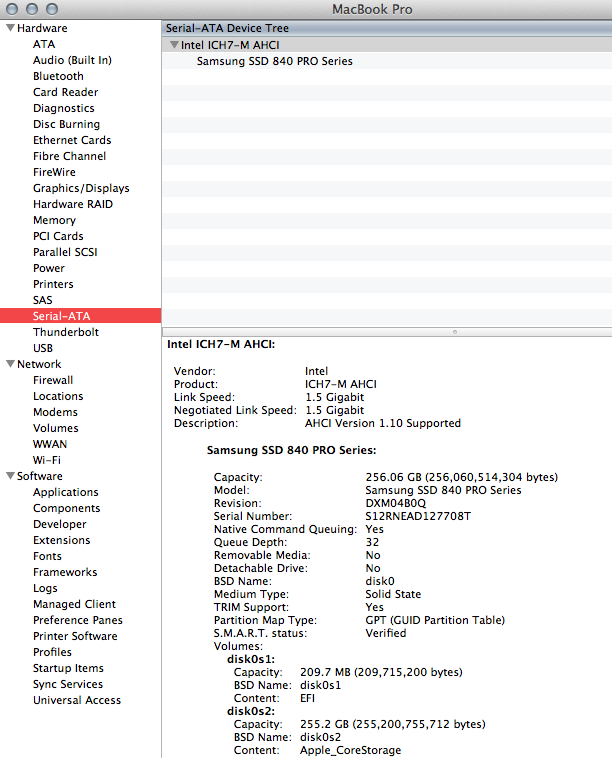Click the MacBook Pro window title
This screenshot has width=612, height=758.
pyautogui.click(x=372, y=9)
